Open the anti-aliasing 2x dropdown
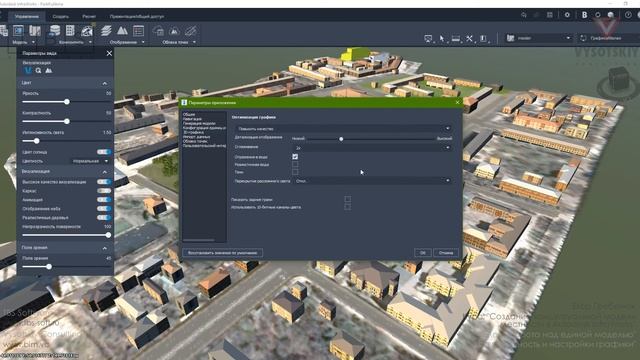640x360 pixels. (373, 148)
